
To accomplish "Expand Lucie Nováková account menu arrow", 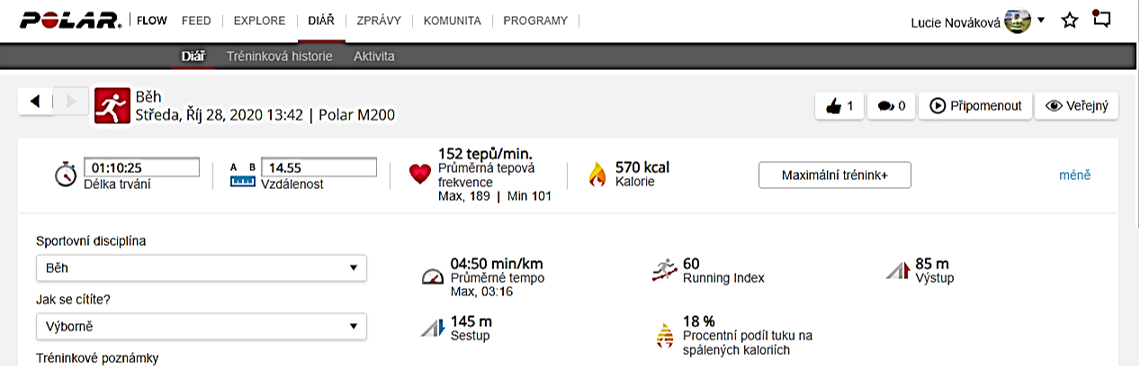I will coord(1041,20).
